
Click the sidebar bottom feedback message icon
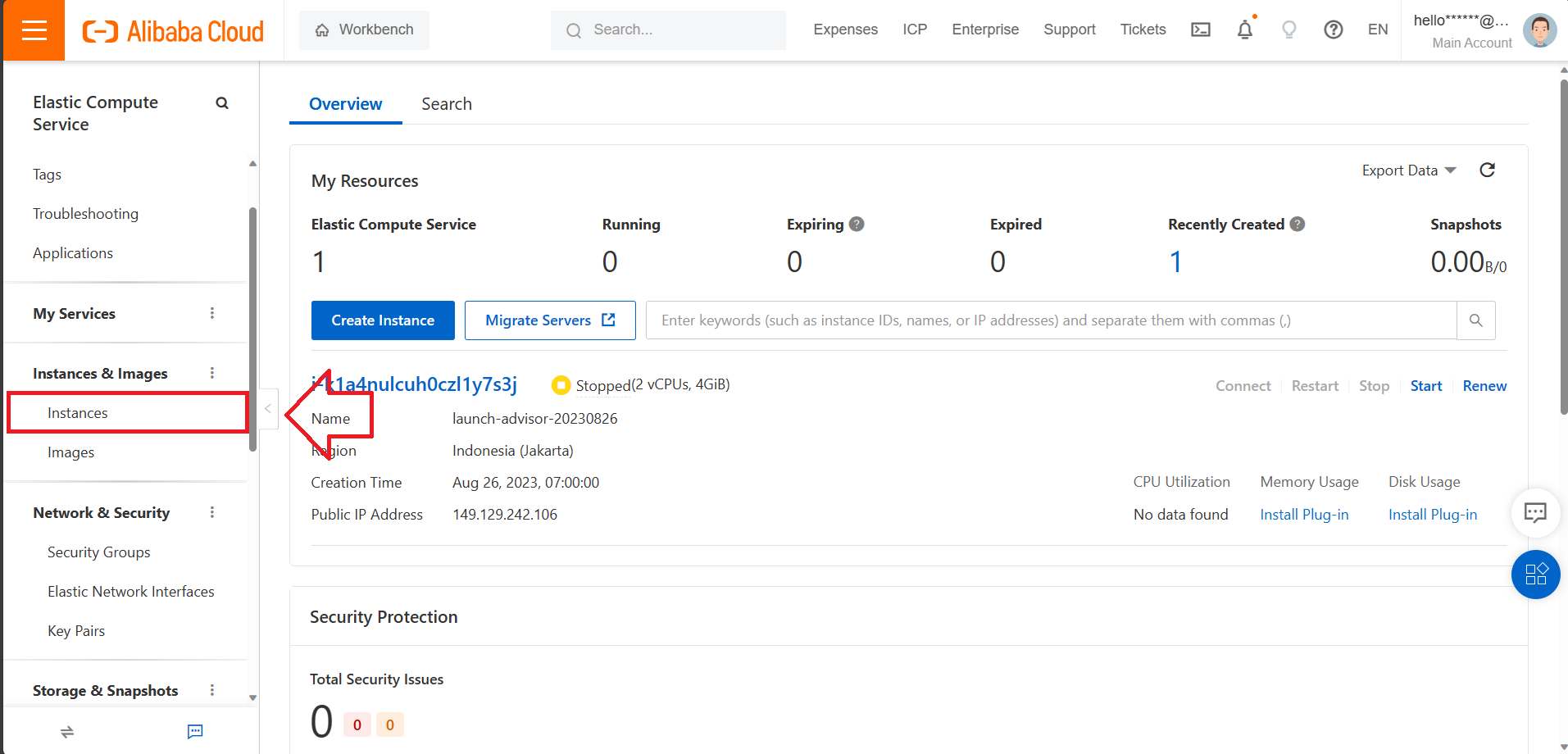coord(195,731)
